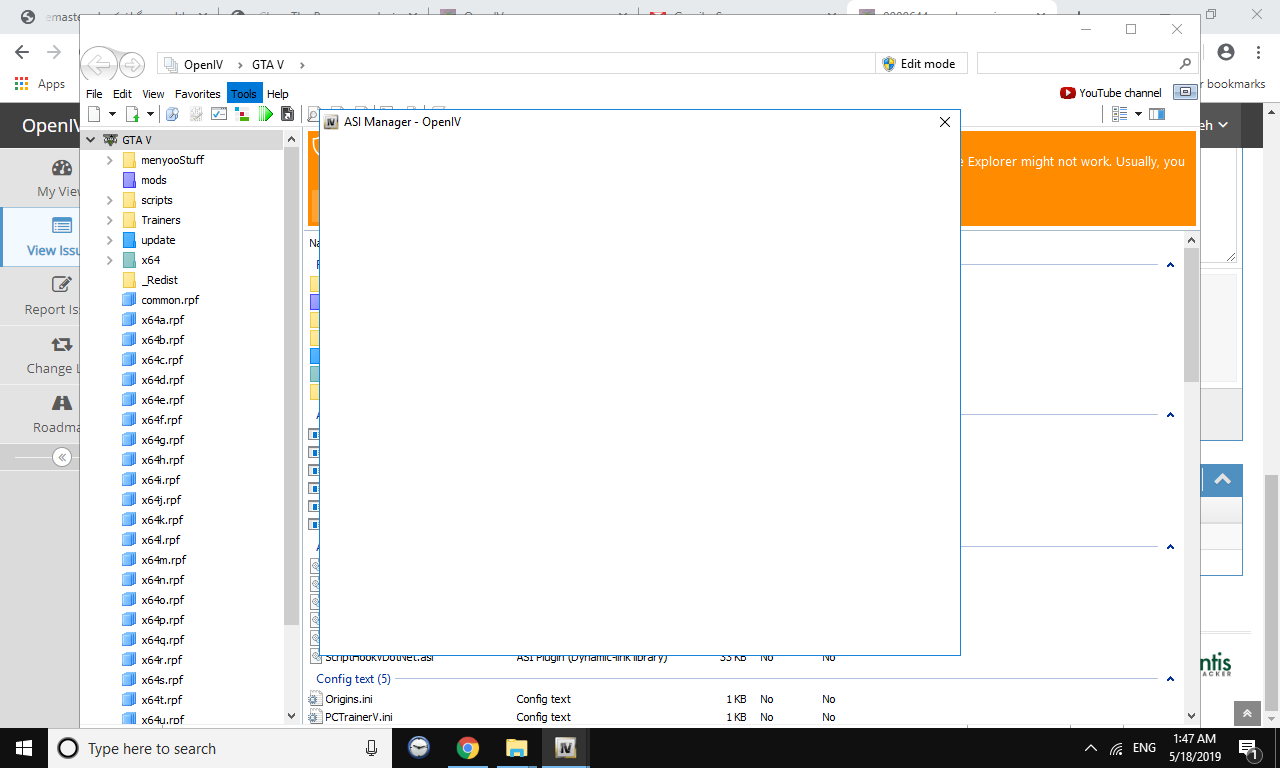Open the view mode dropdown arrow
The height and width of the screenshot is (768, 1280).
(1138, 114)
